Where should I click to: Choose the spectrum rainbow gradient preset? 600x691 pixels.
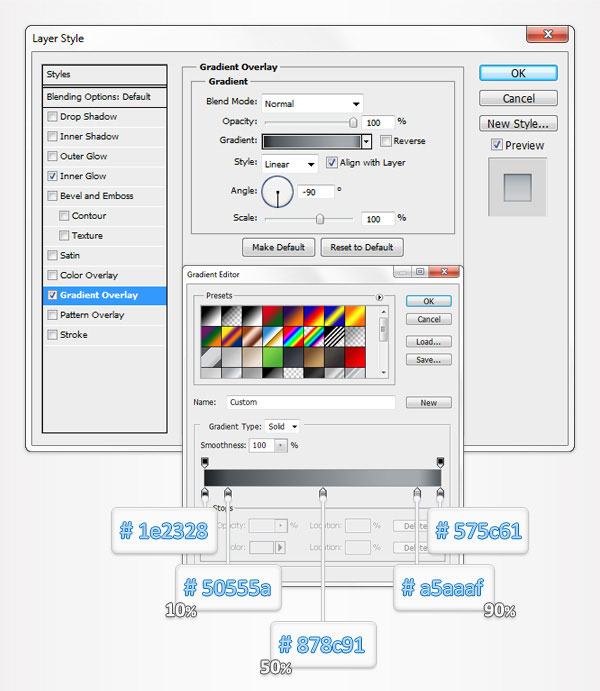(293, 337)
